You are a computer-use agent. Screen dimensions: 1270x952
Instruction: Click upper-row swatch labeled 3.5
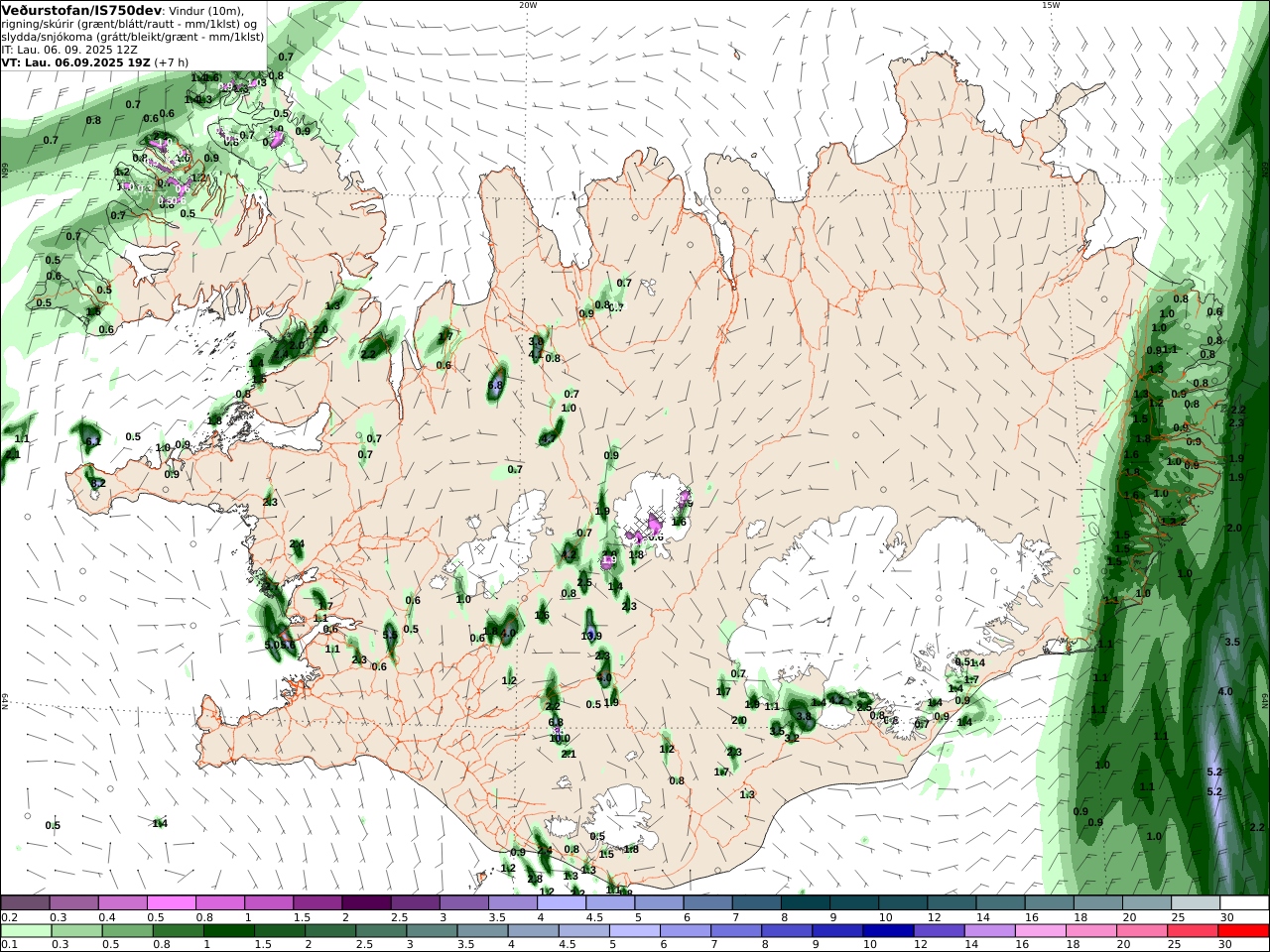pos(512,903)
